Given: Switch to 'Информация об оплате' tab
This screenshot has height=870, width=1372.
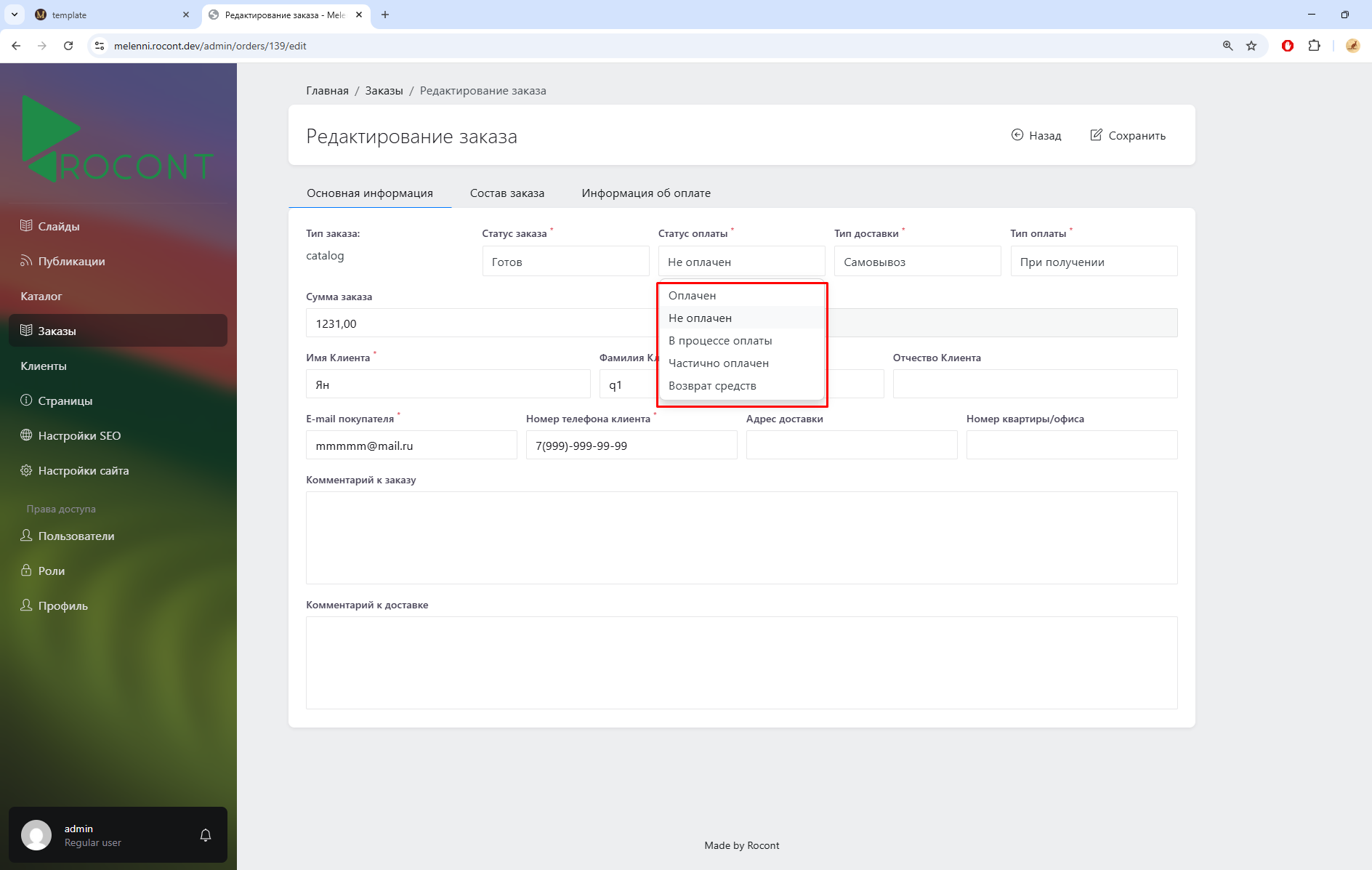Looking at the screenshot, I should click(645, 193).
